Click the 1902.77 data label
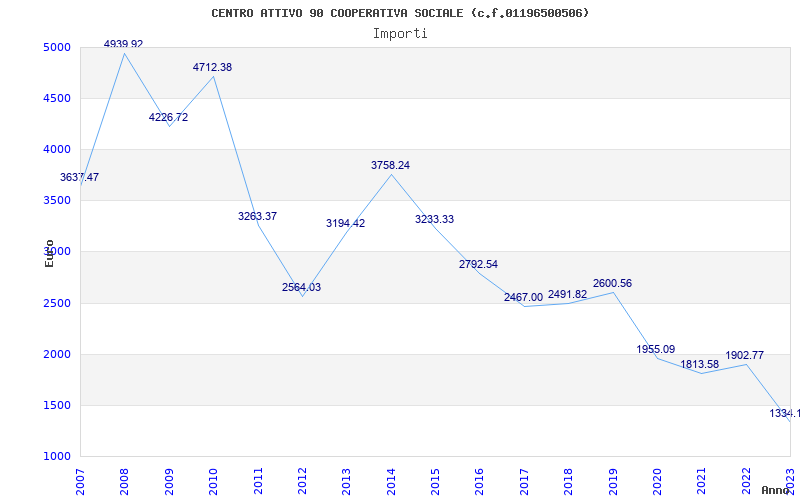Image resolution: width=800 pixels, height=500 pixels. 744,355
